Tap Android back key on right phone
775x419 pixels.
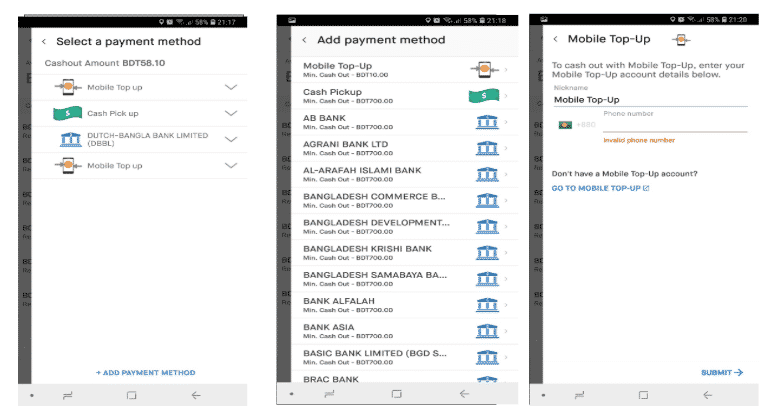(x=707, y=395)
